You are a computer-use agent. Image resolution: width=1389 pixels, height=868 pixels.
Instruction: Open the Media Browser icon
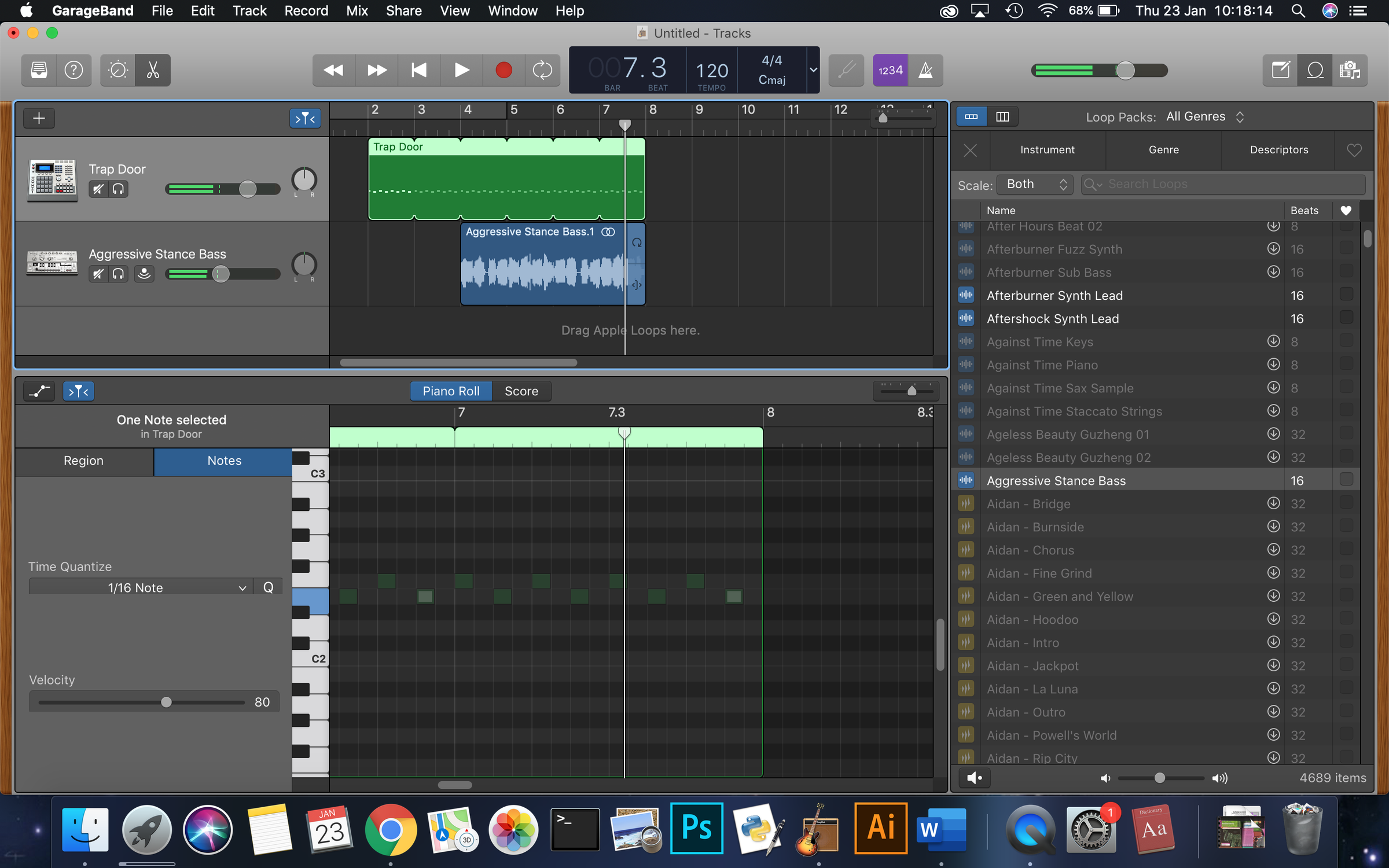point(1350,70)
